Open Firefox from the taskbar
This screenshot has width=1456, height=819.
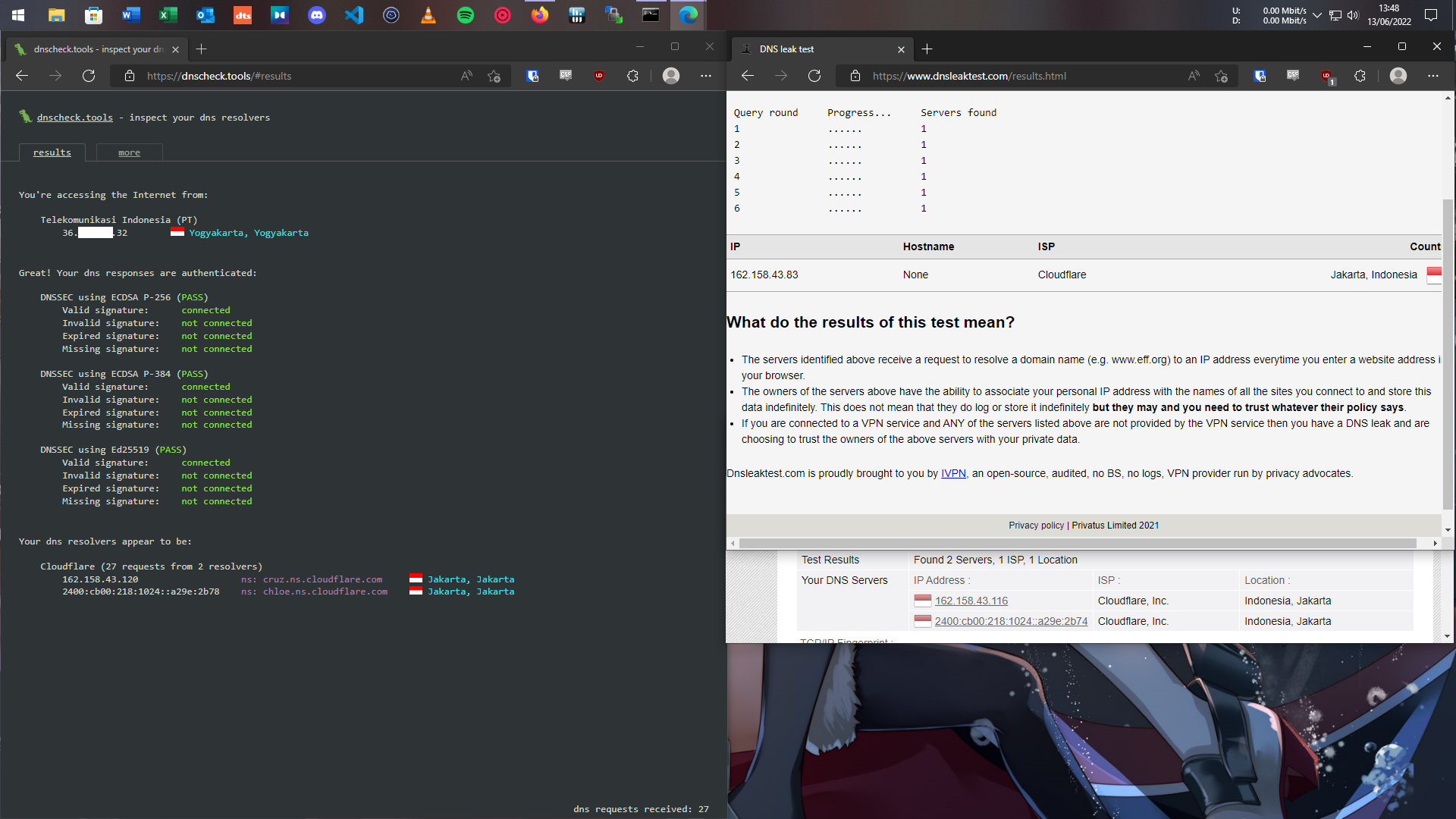tap(540, 15)
